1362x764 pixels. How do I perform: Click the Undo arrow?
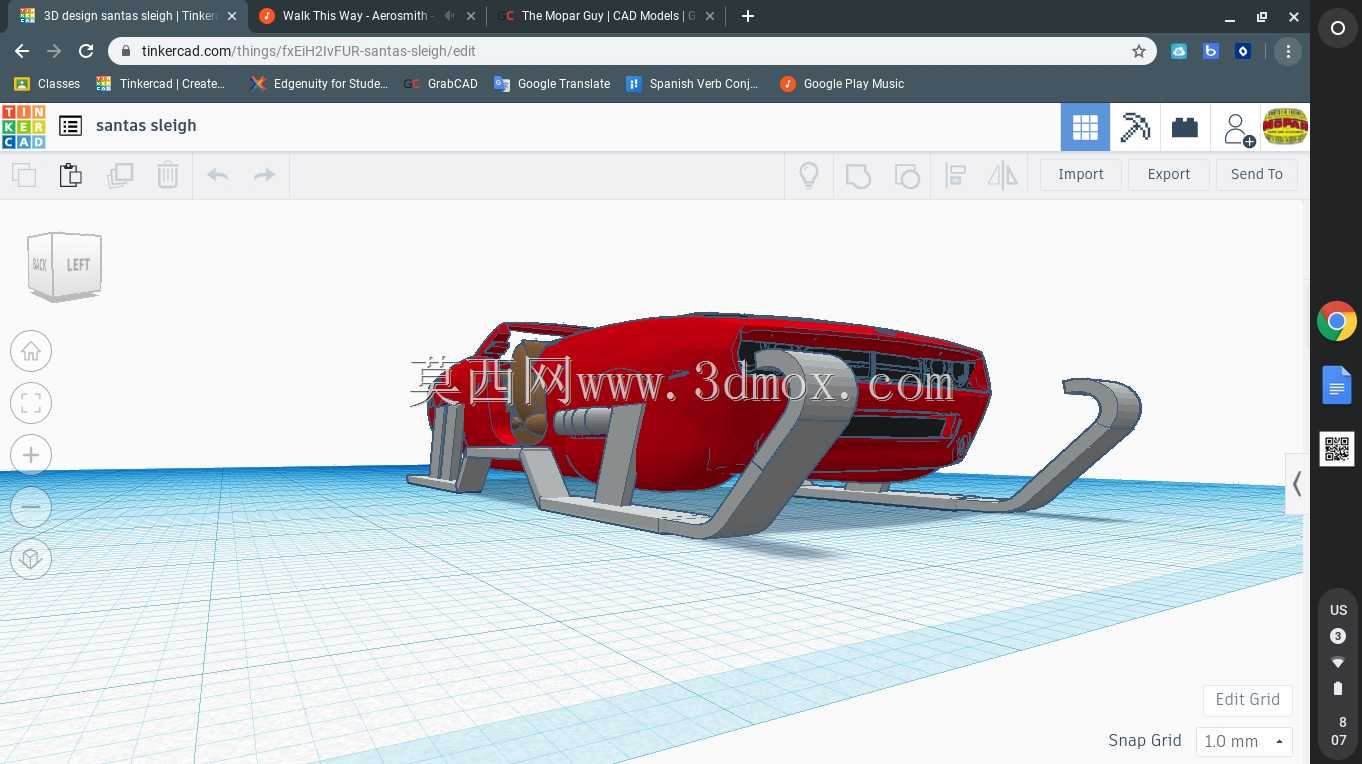217,175
